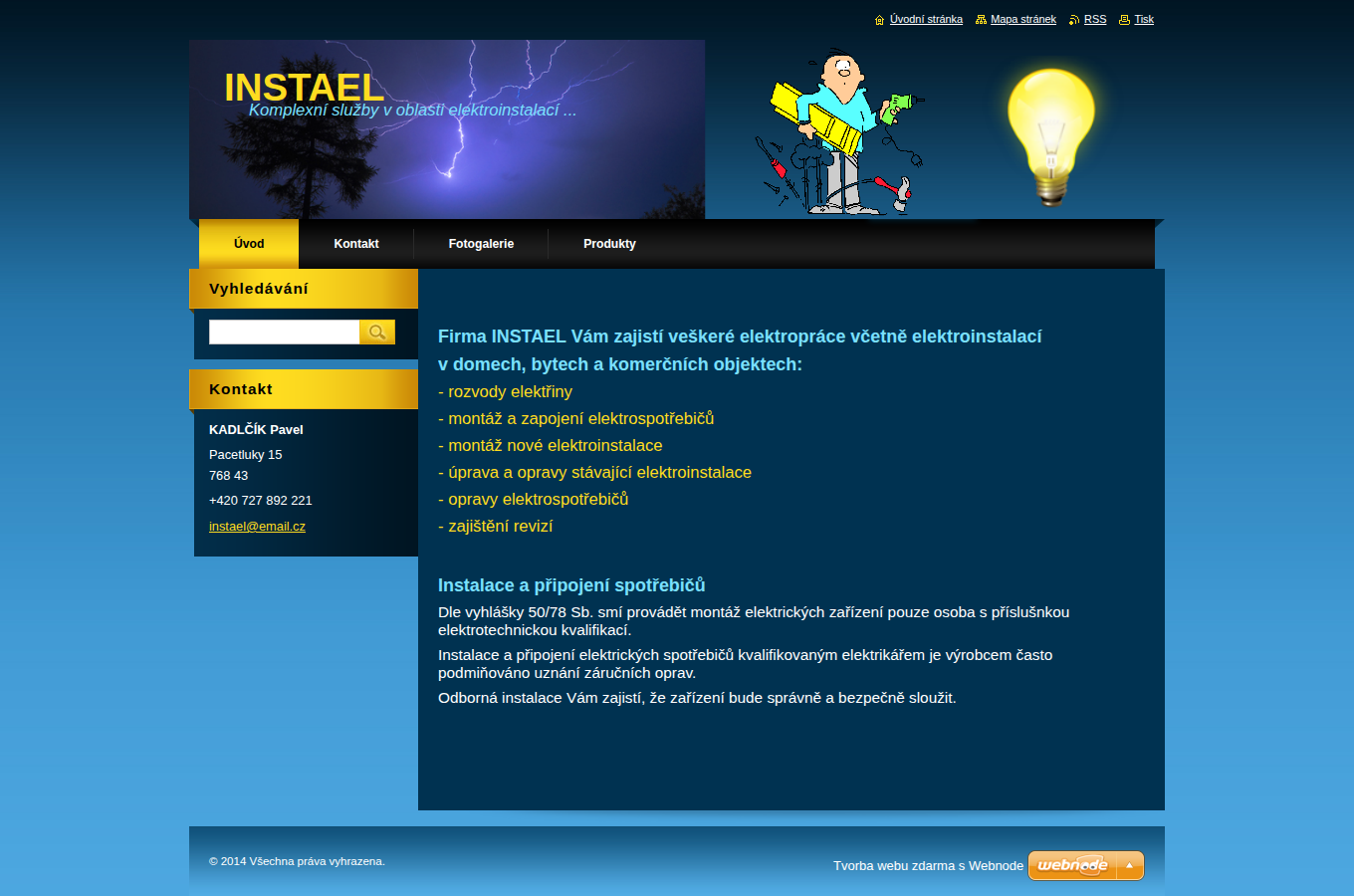Click the Kontakt sidebar heading

click(241, 389)
